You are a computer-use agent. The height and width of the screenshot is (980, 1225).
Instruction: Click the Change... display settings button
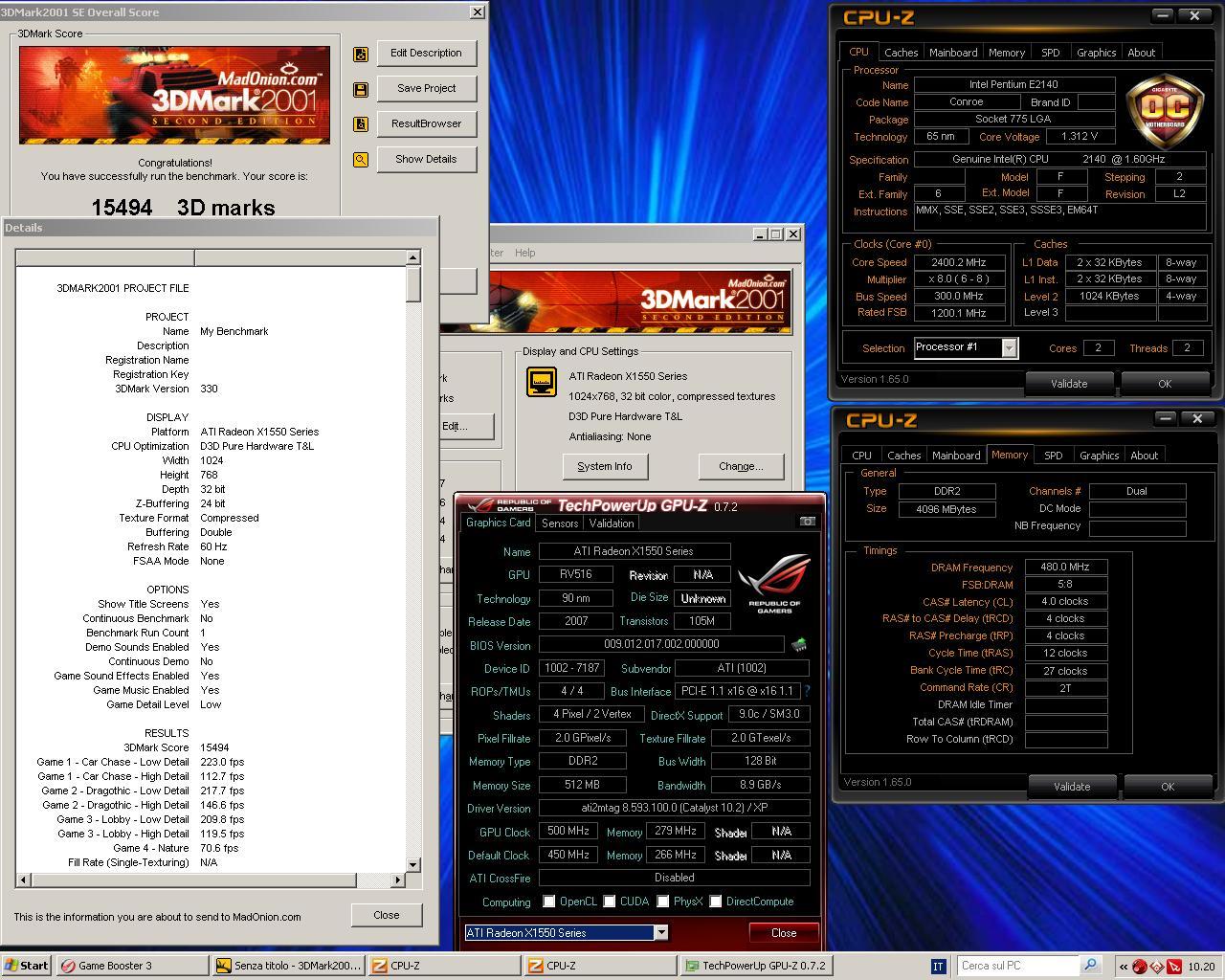pos(741,467)
